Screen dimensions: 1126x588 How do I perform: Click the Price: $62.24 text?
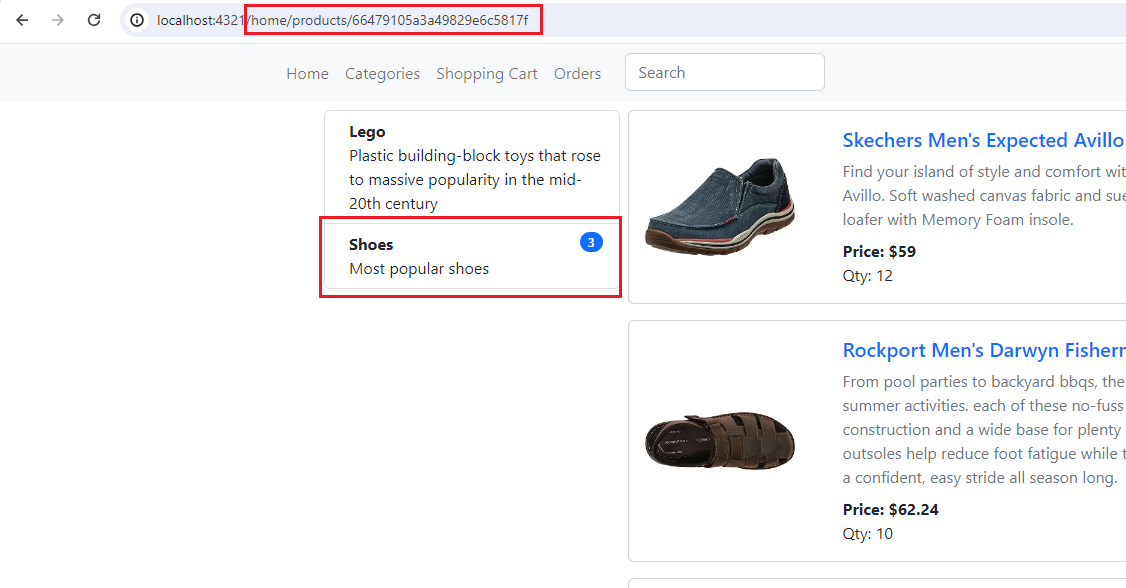[x=890, y=510]
